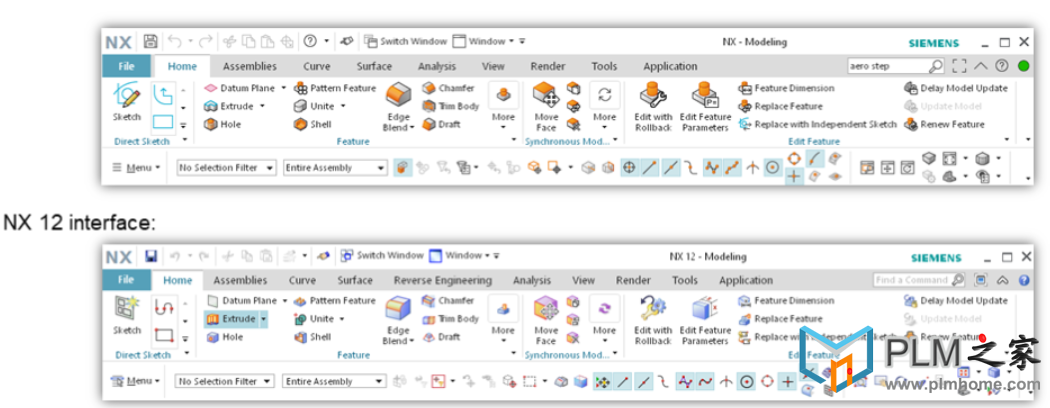Click Feature Dimension in the NX 12 window

click(786, 301)
